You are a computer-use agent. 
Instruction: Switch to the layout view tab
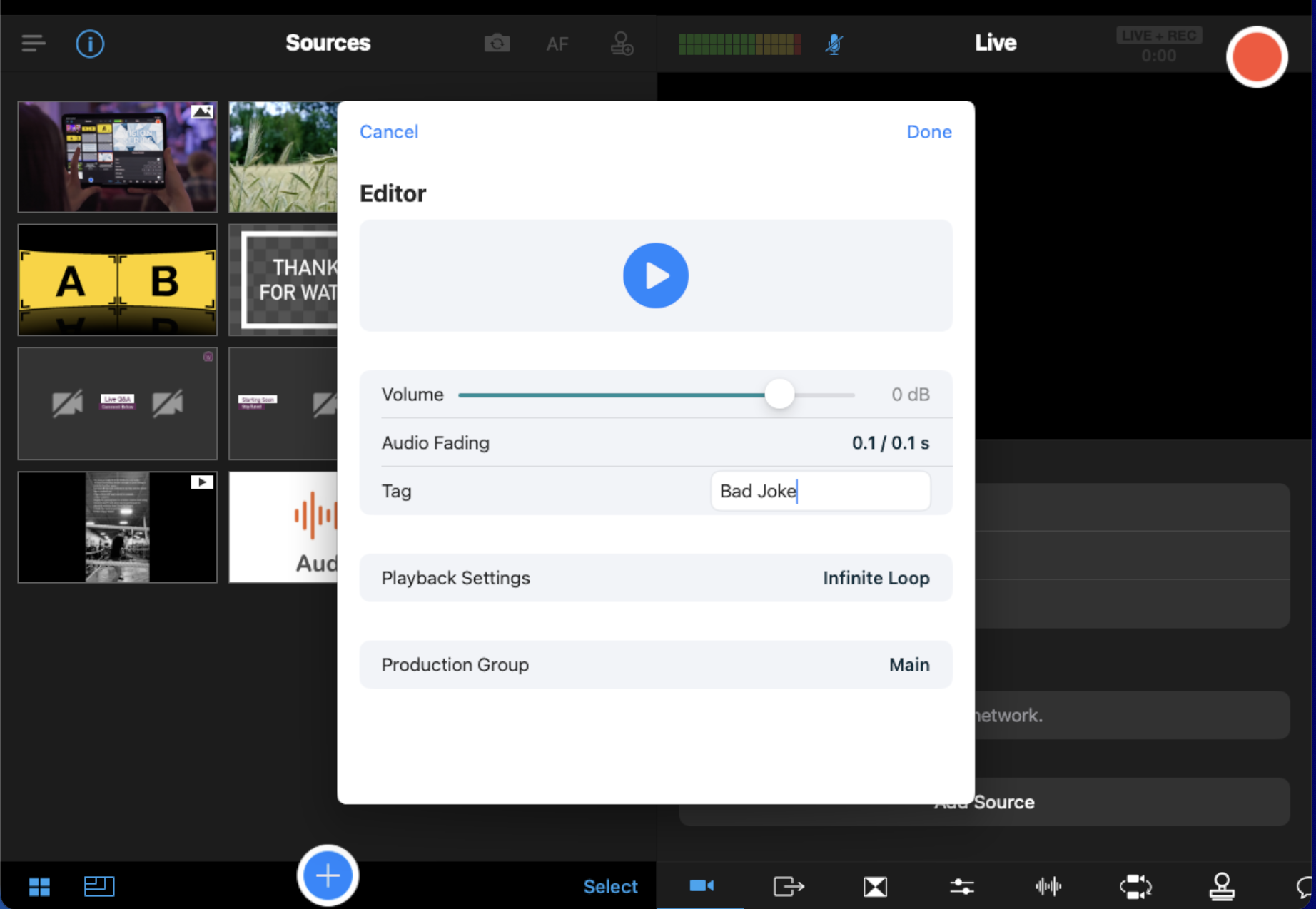(99, 886)
